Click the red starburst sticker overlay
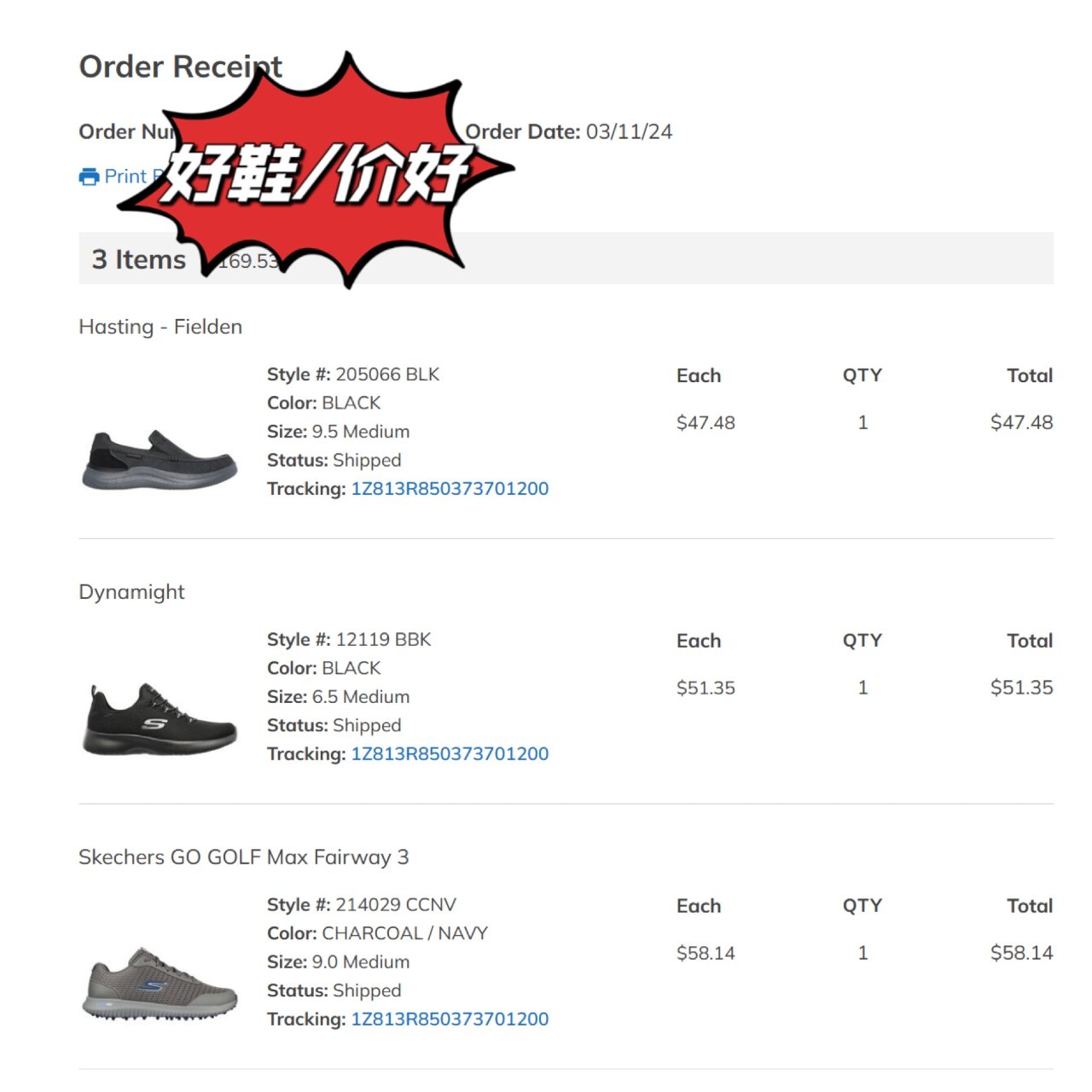Screen dimensions: 1092x1092 point(316,171)
